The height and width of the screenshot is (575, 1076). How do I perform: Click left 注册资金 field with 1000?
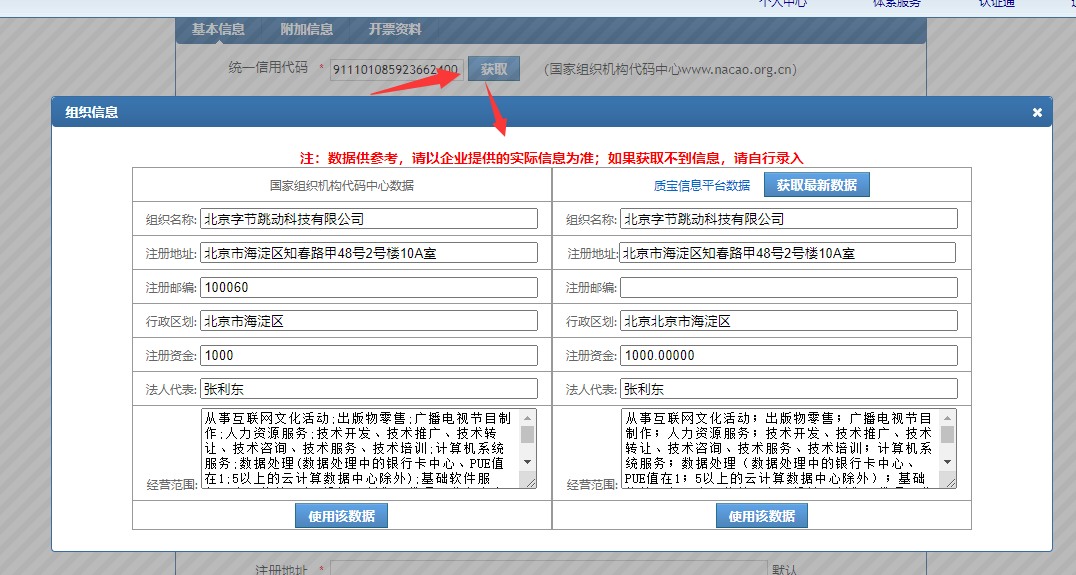coord(369,355)
